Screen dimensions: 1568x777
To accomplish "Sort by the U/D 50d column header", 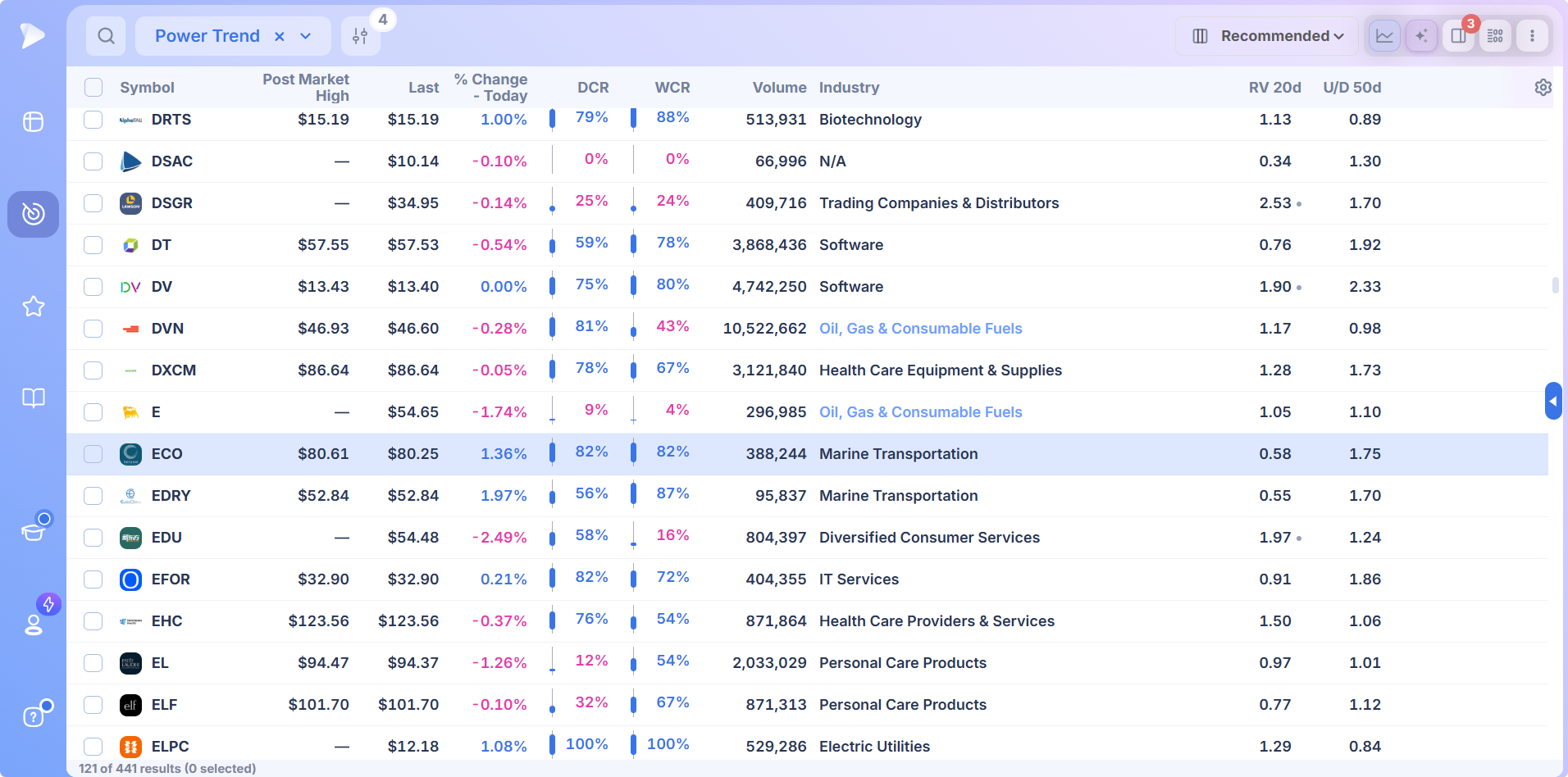I will tap(1351, 88).
